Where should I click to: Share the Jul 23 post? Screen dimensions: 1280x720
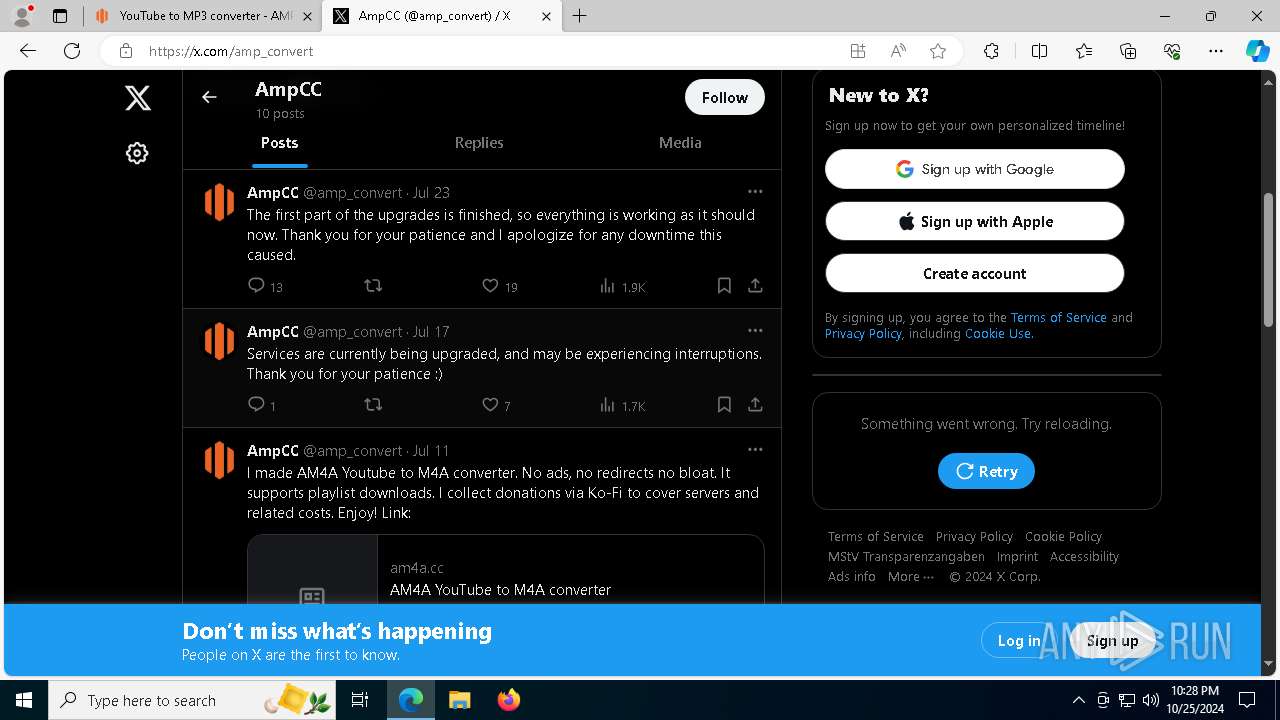(x=755, y=286)
